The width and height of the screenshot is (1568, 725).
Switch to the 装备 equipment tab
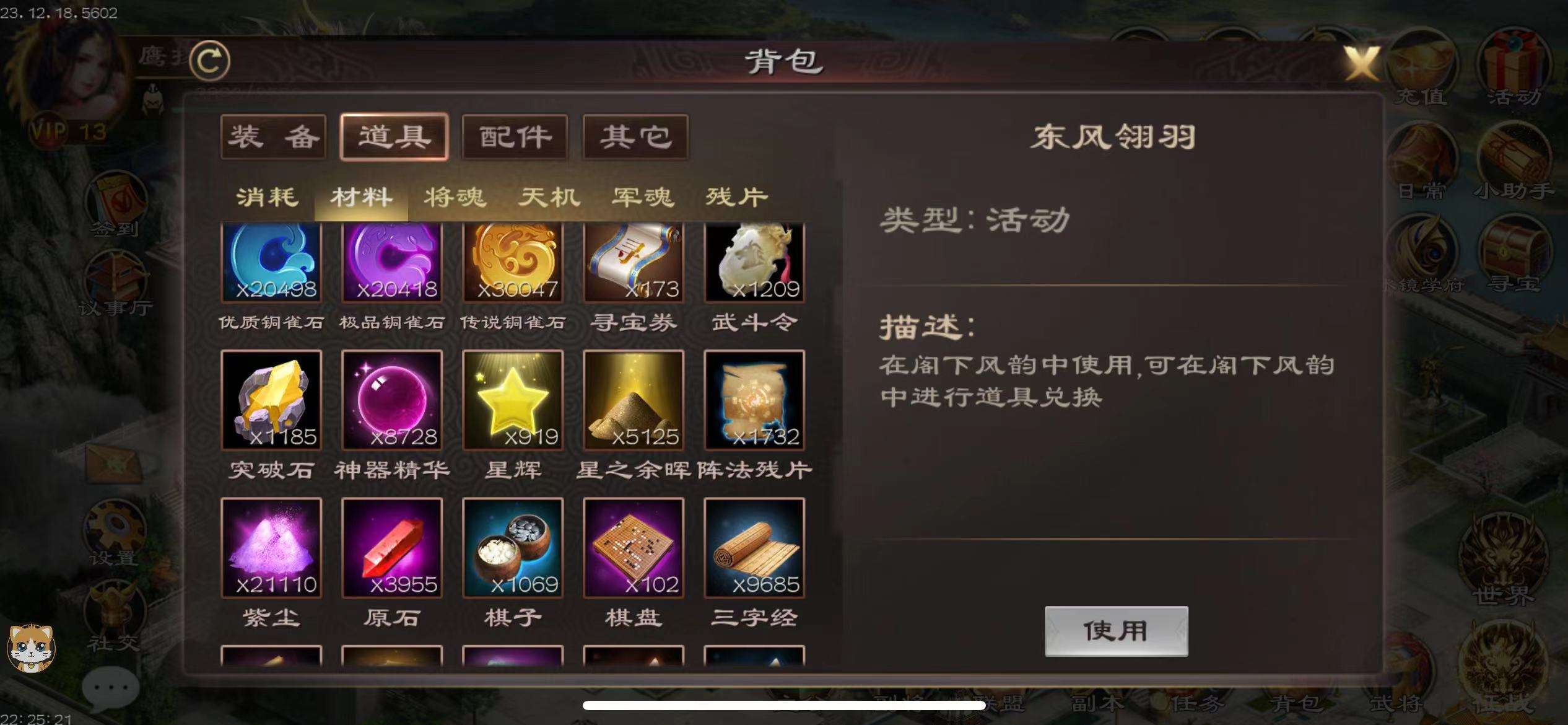coord(273,137)
